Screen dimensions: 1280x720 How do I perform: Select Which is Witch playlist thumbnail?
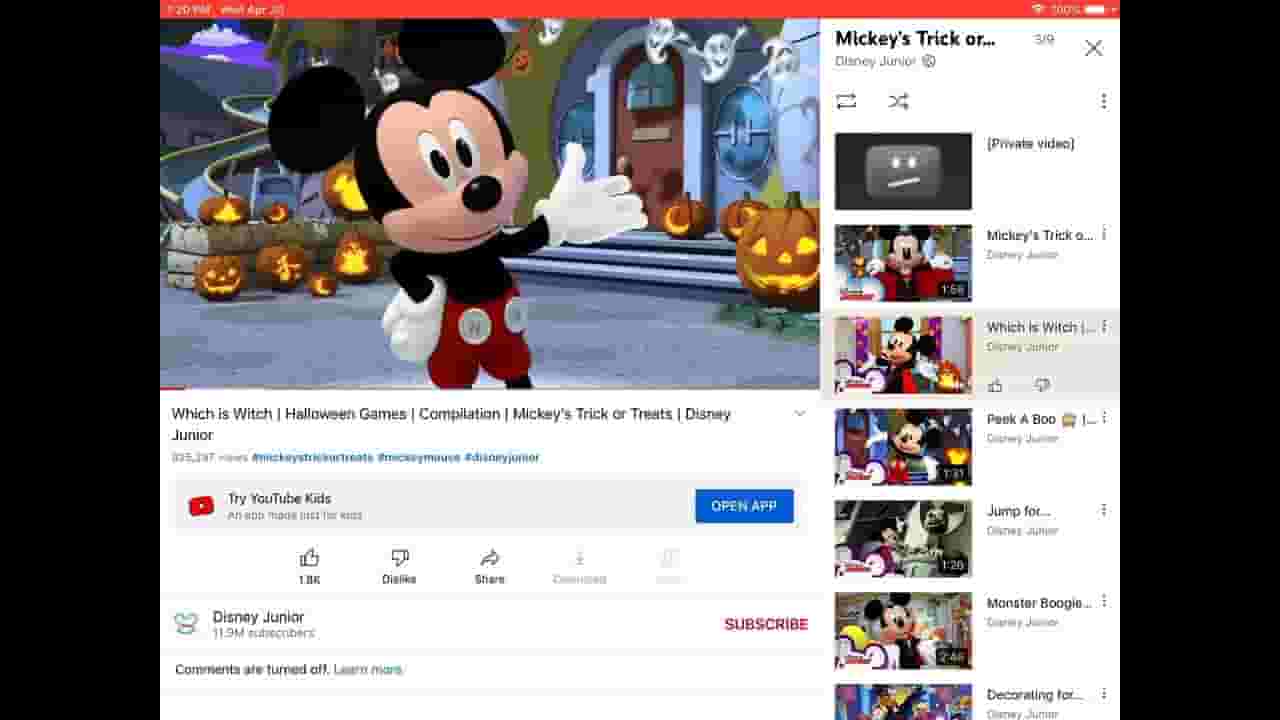tap(903, 355)
